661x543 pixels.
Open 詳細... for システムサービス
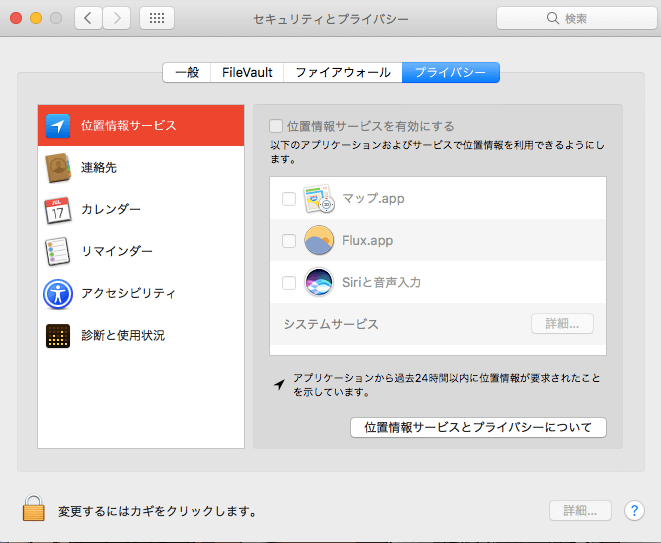pos(562,324)
